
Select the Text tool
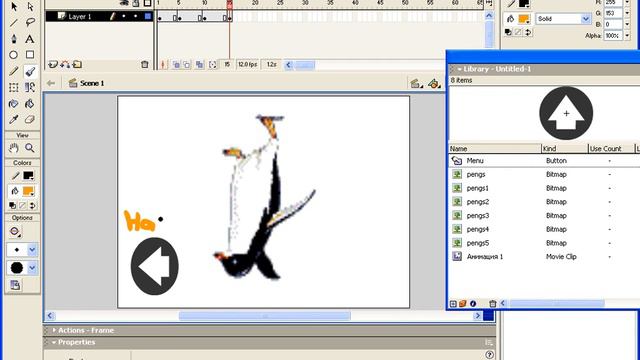coord(30,39)
